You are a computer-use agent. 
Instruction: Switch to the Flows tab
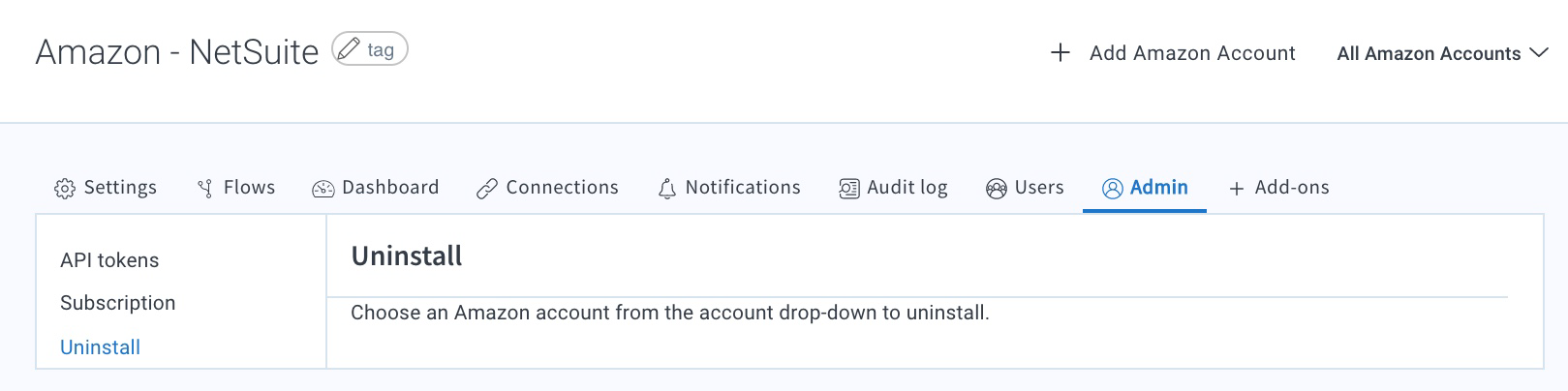[236, 188]
